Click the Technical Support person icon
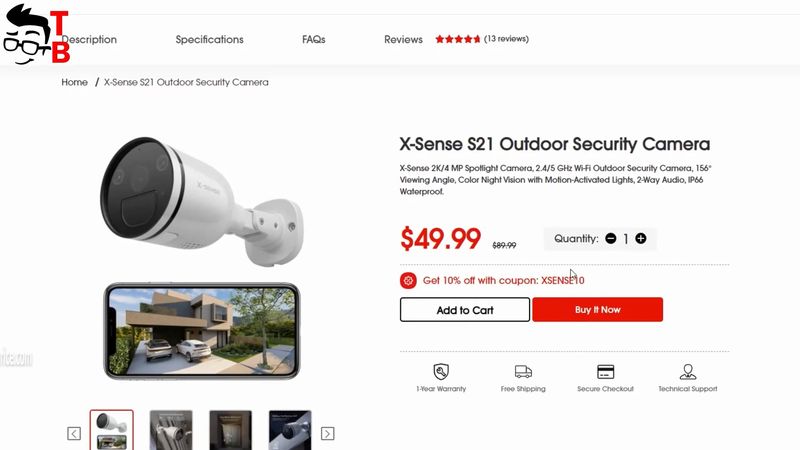The height and width of the screenshot is (450, 800). coord(688,371)
